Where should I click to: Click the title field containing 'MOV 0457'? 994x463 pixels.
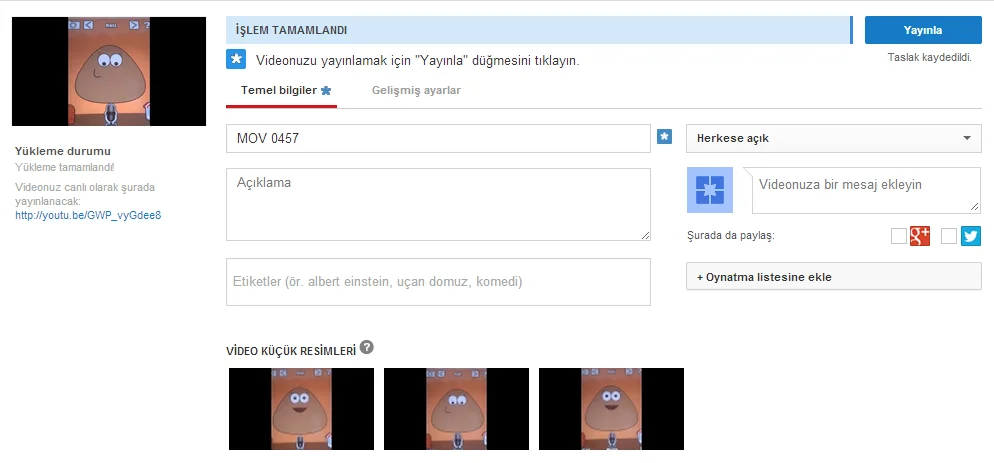click(438, 138)
